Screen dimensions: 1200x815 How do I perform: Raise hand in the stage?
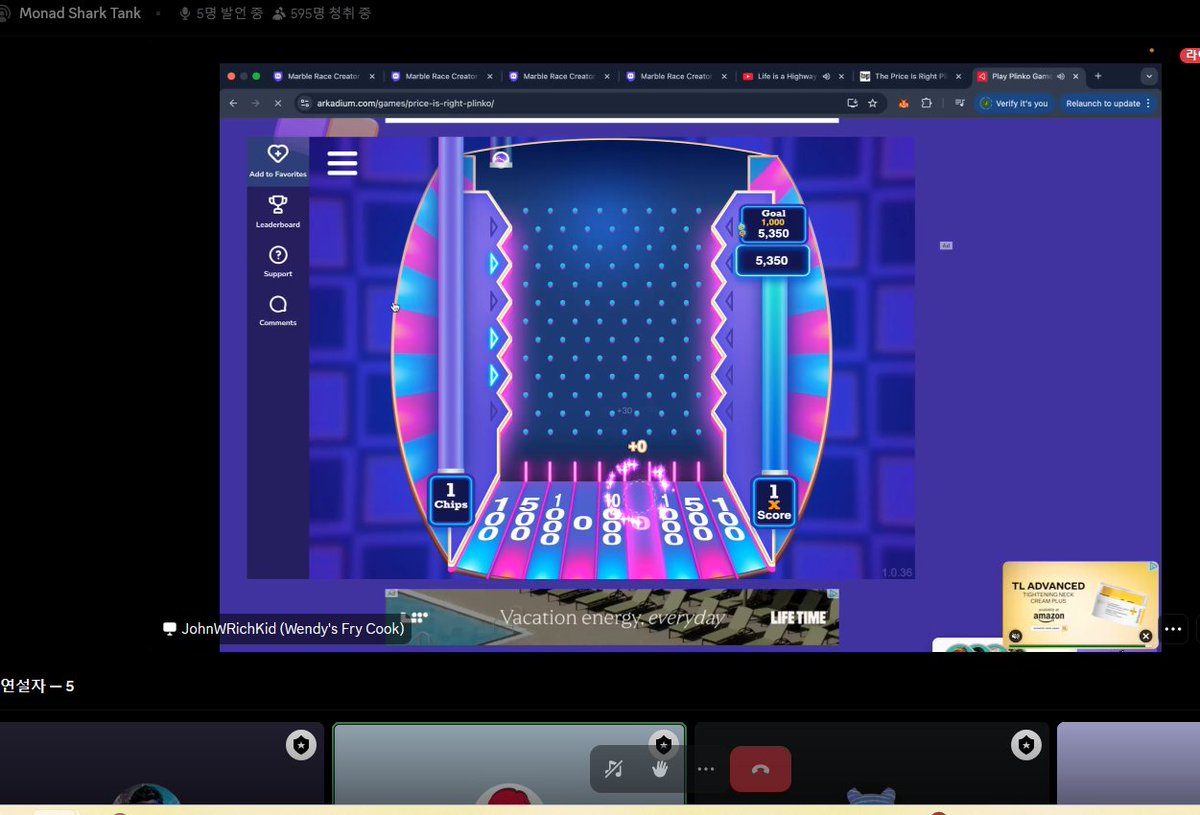coord(660,769)
